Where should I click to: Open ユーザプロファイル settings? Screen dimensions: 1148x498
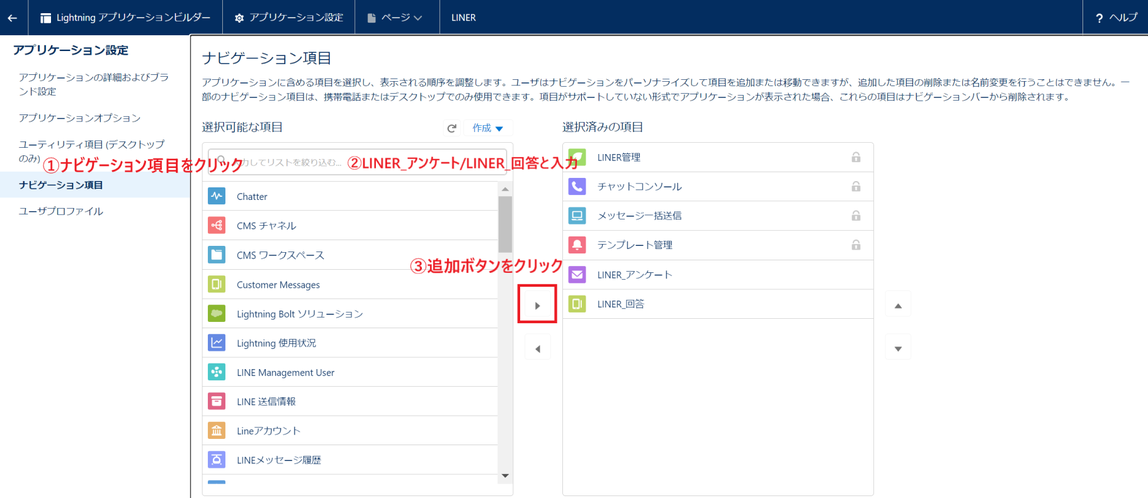[61, 211]
